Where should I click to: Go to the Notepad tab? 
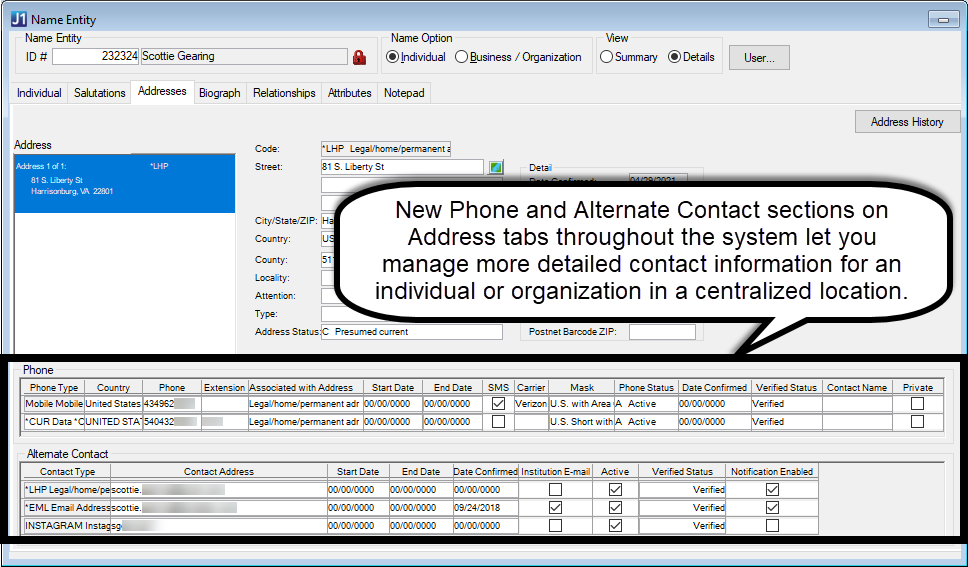(404, 93)
